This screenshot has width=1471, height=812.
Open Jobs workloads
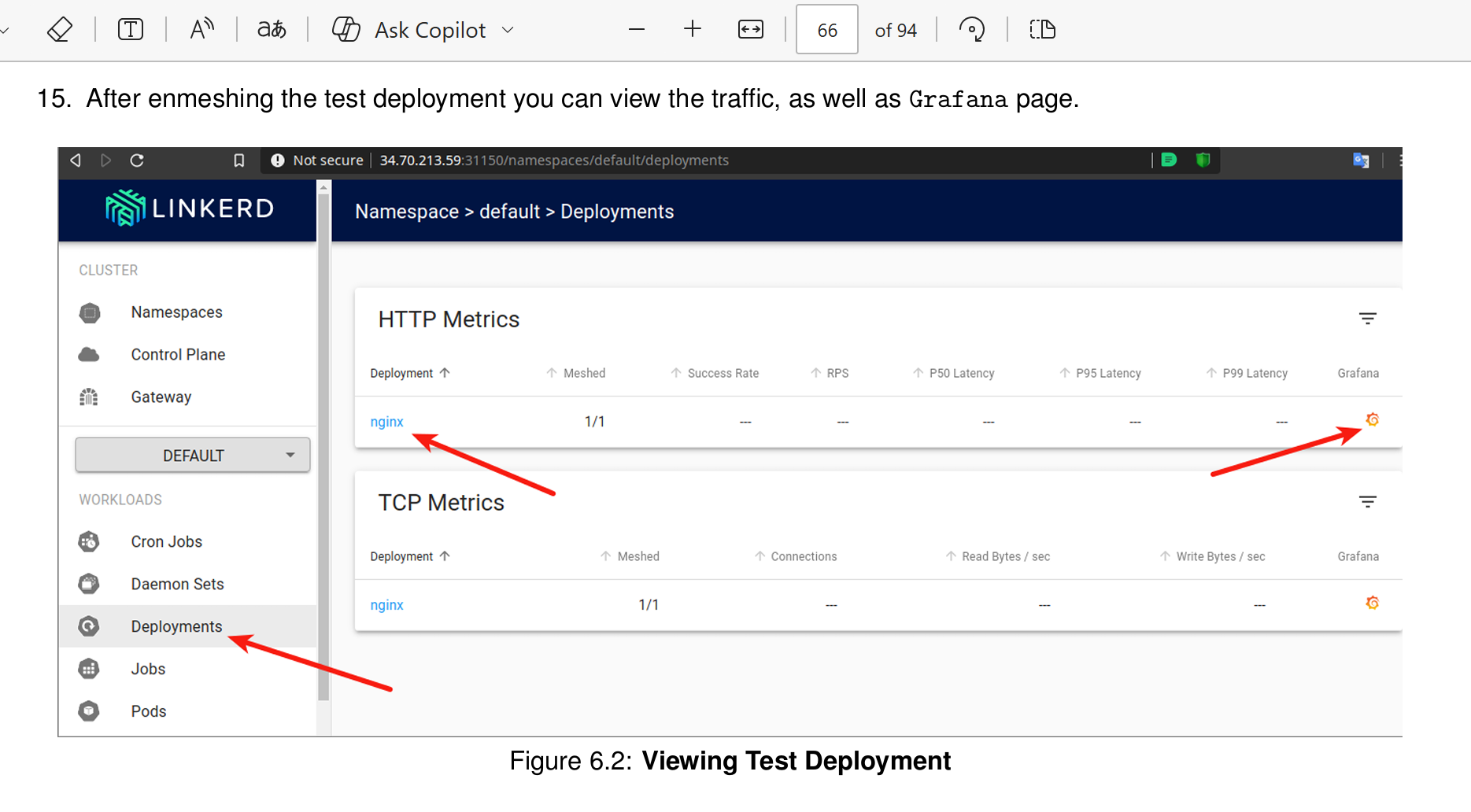(148, 670)
